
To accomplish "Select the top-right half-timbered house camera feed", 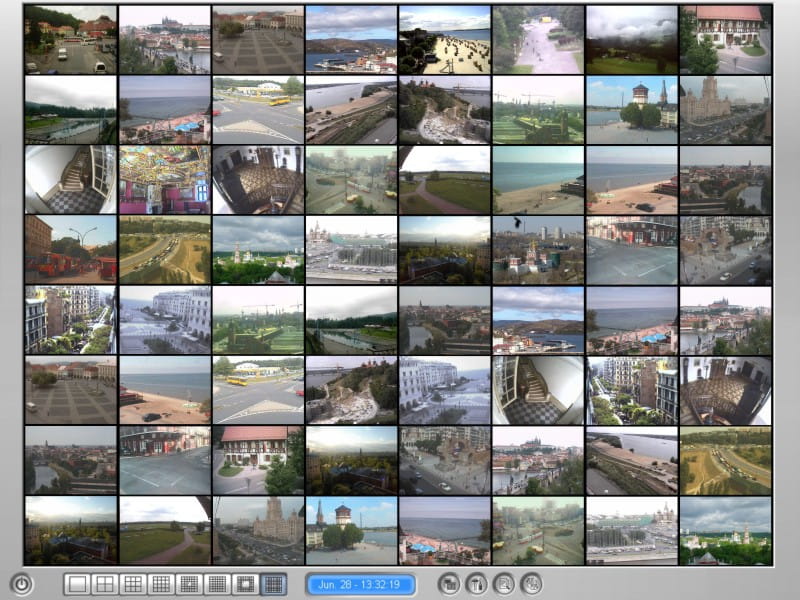I will tap(726, 39).
